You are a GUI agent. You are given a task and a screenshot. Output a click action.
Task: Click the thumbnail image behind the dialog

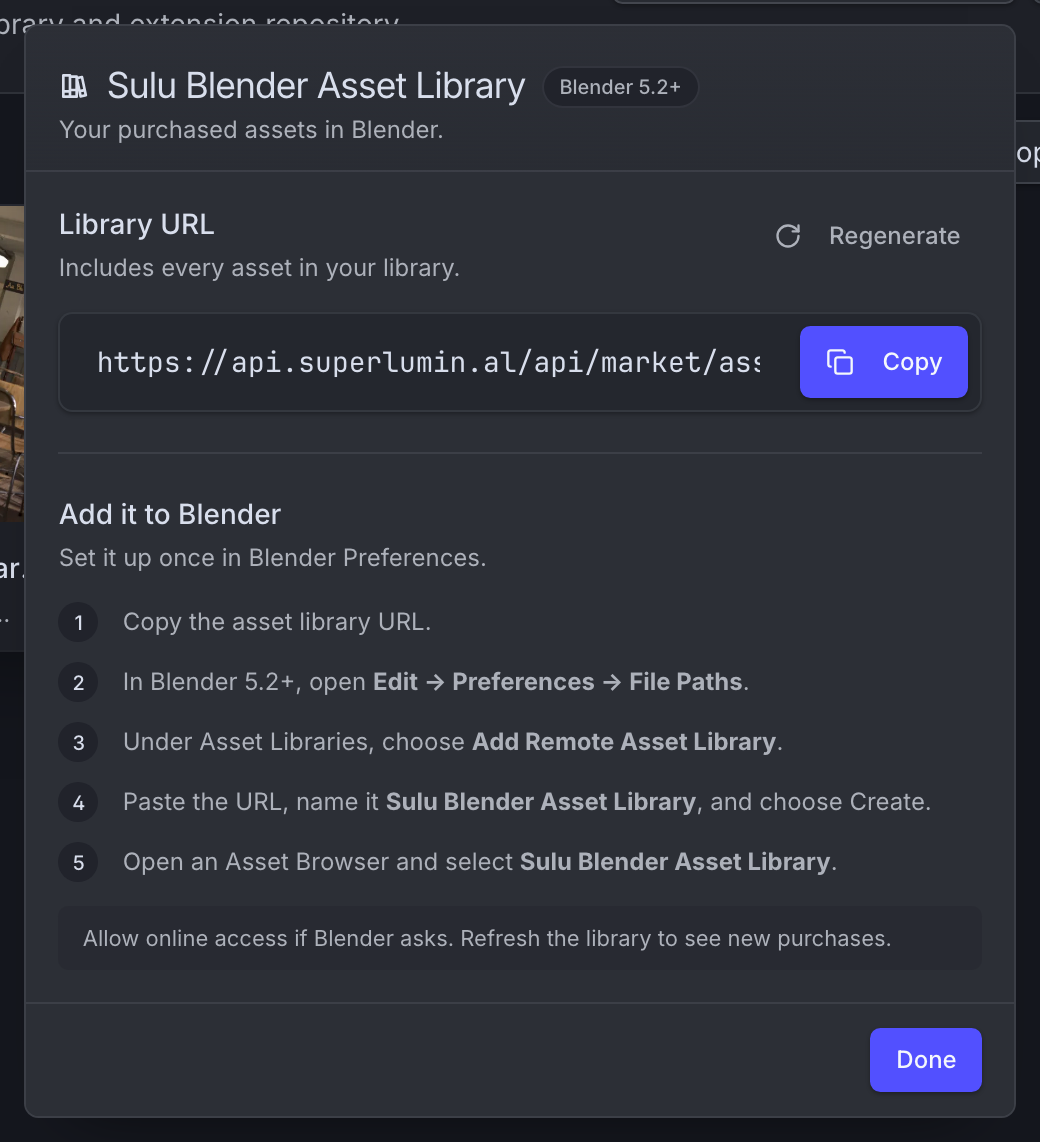click(x=12, y=364)
